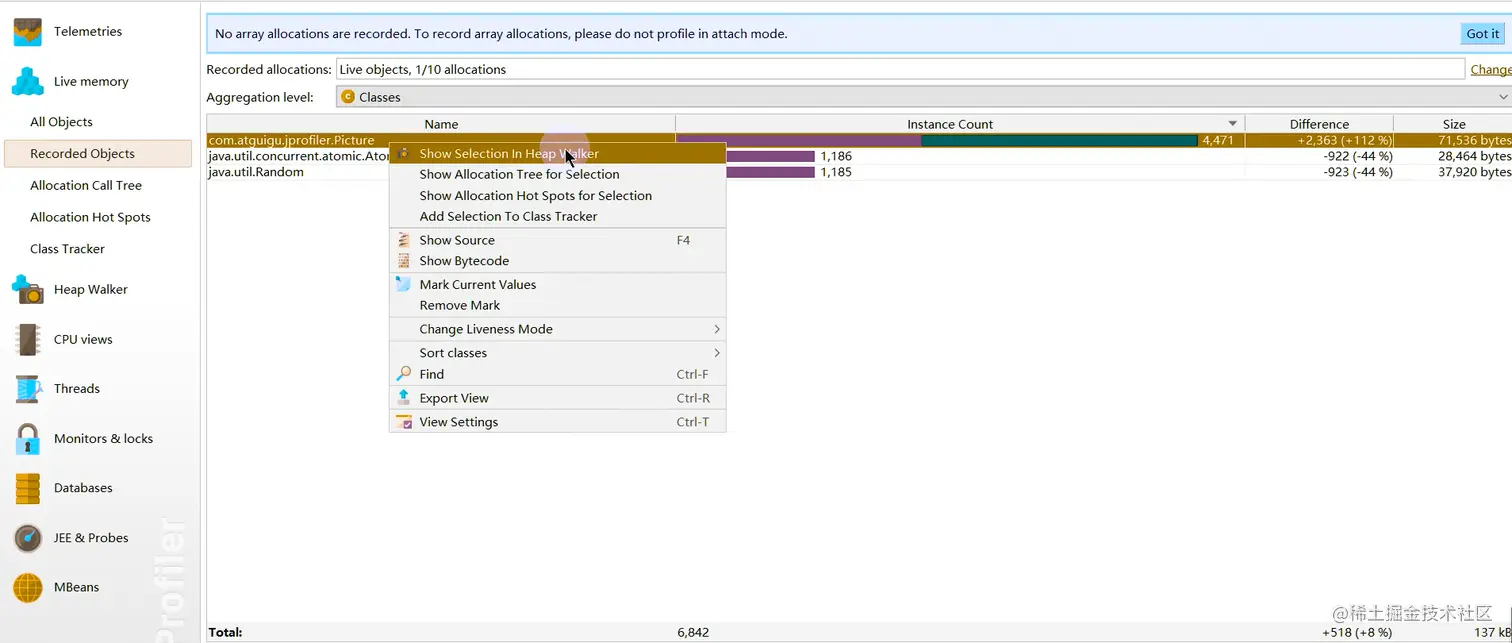Sort by the Name column header
Image resolution: width=1512 pixels, height=643 pixels.
[441, 124]
